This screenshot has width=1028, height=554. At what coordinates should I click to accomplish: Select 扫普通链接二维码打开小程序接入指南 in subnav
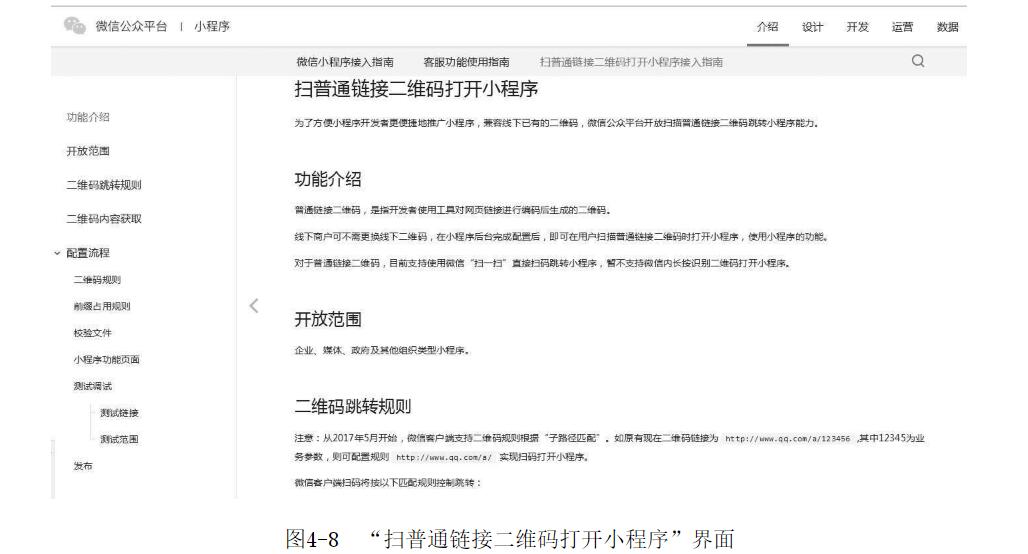point(631,63)
